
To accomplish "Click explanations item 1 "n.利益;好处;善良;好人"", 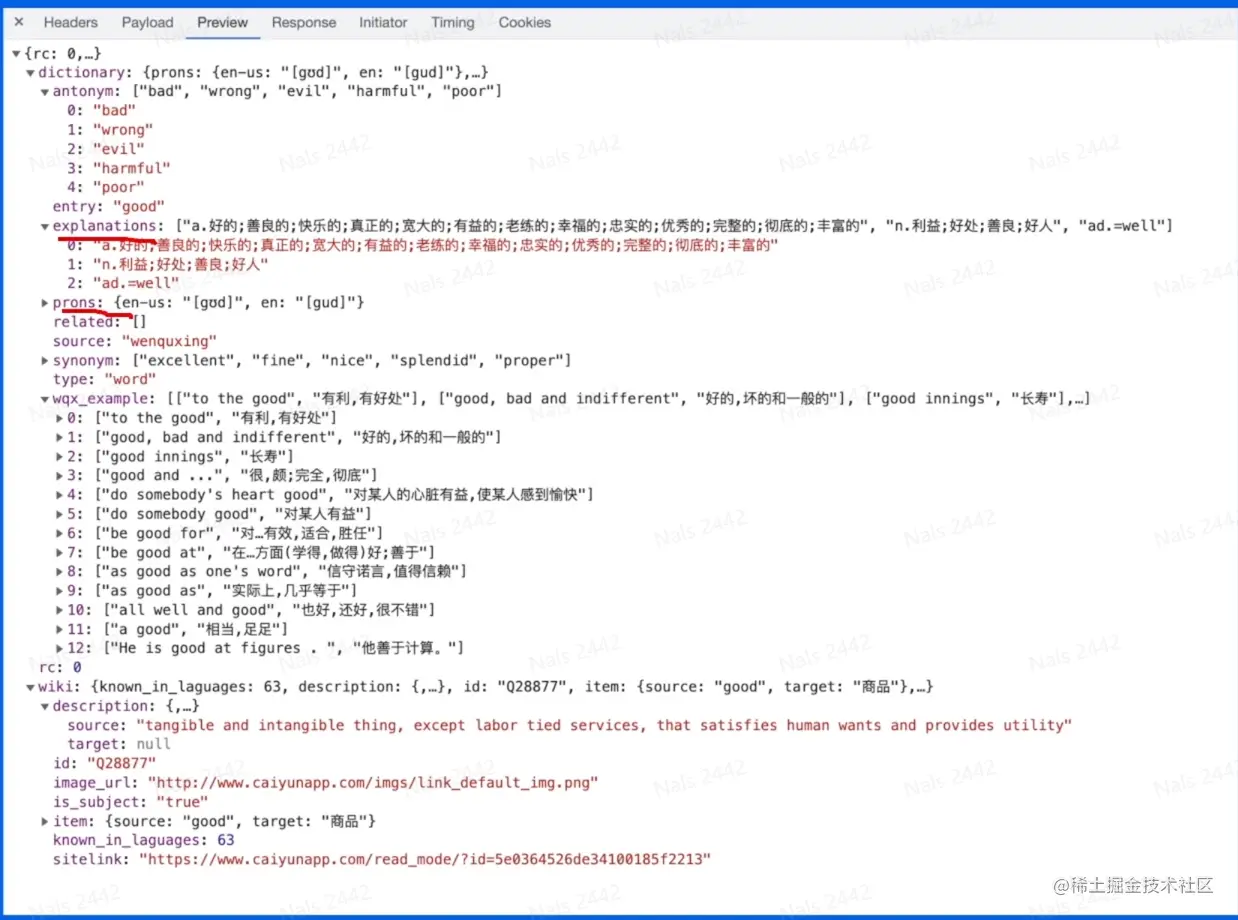I will [180, 264].
